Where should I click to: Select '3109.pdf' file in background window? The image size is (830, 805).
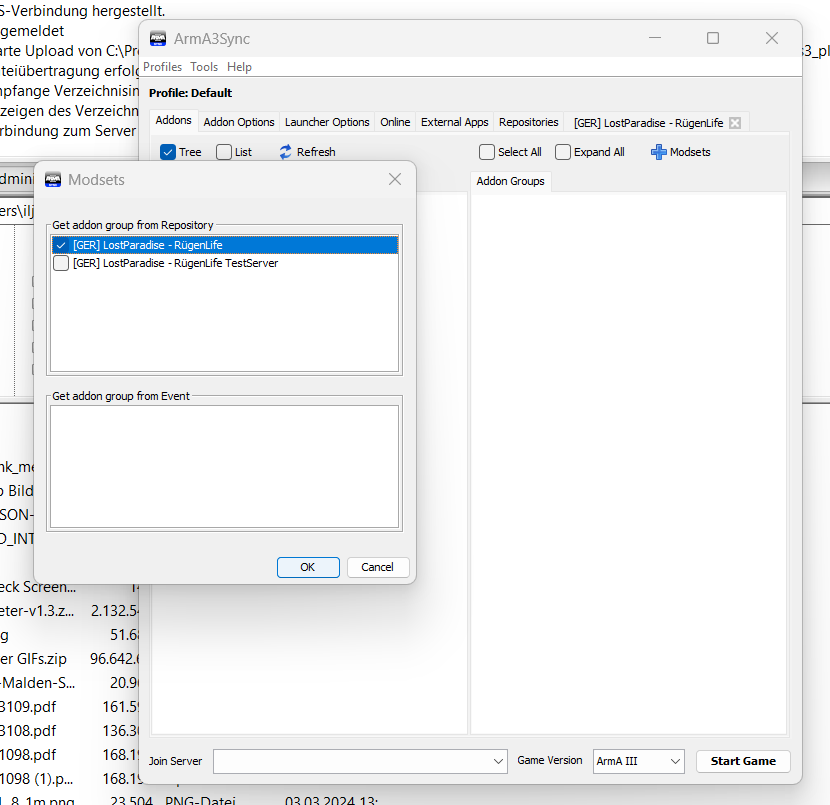click(x=28, y=707)
